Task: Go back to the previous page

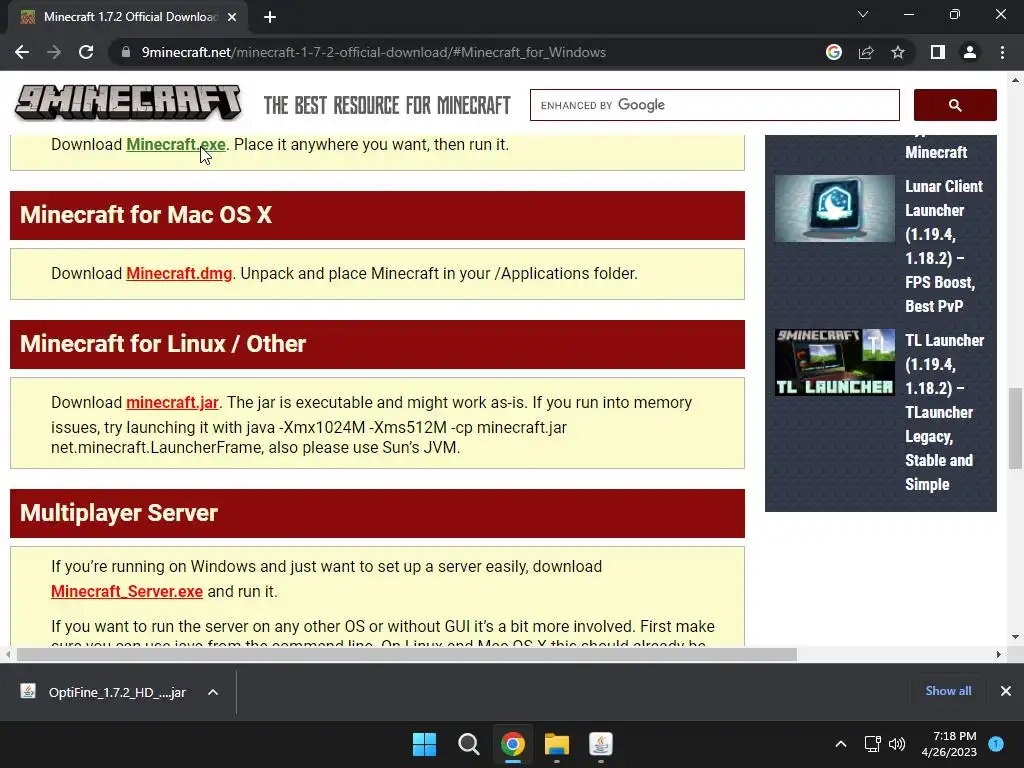Action: (x=22, y=52)
